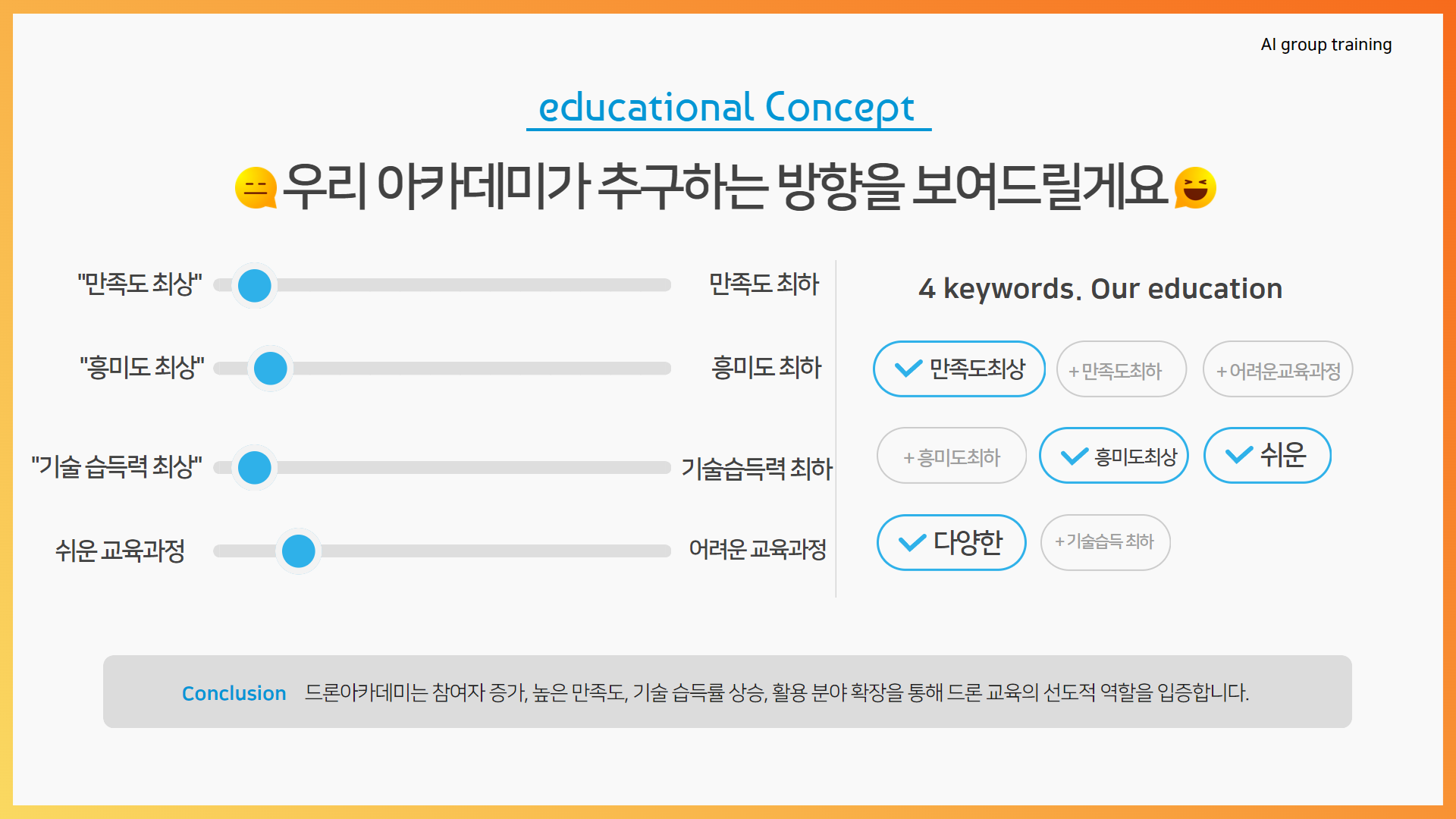
Task: Click the 4 keywords, Our education heading
Action: tap(1100, 289)
